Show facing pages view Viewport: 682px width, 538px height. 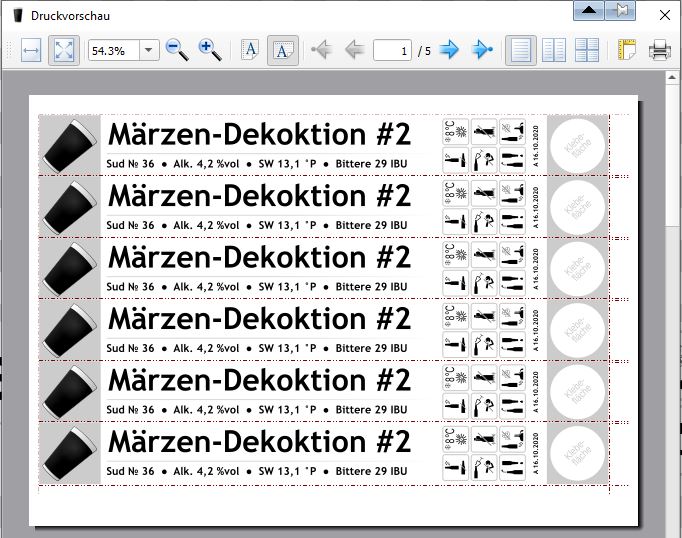(x=553, y=50)
